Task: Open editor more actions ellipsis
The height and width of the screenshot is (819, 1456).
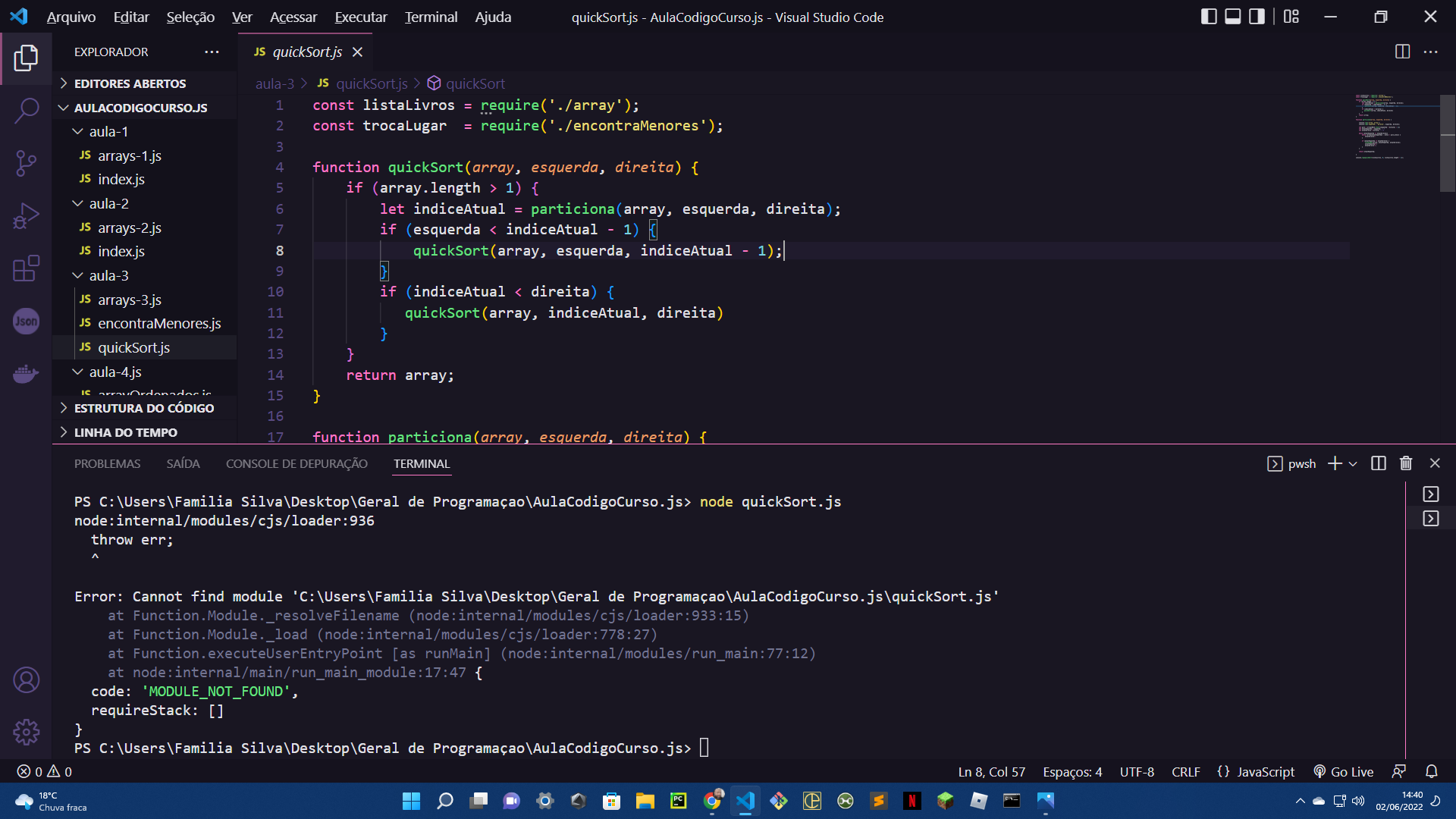Action: tap(1431, 52)
